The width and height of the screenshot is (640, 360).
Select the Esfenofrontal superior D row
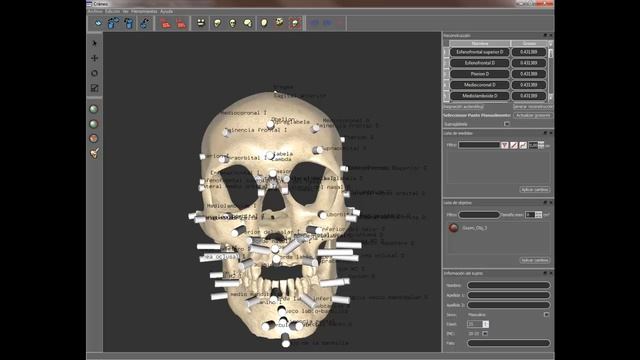point(480,52)
